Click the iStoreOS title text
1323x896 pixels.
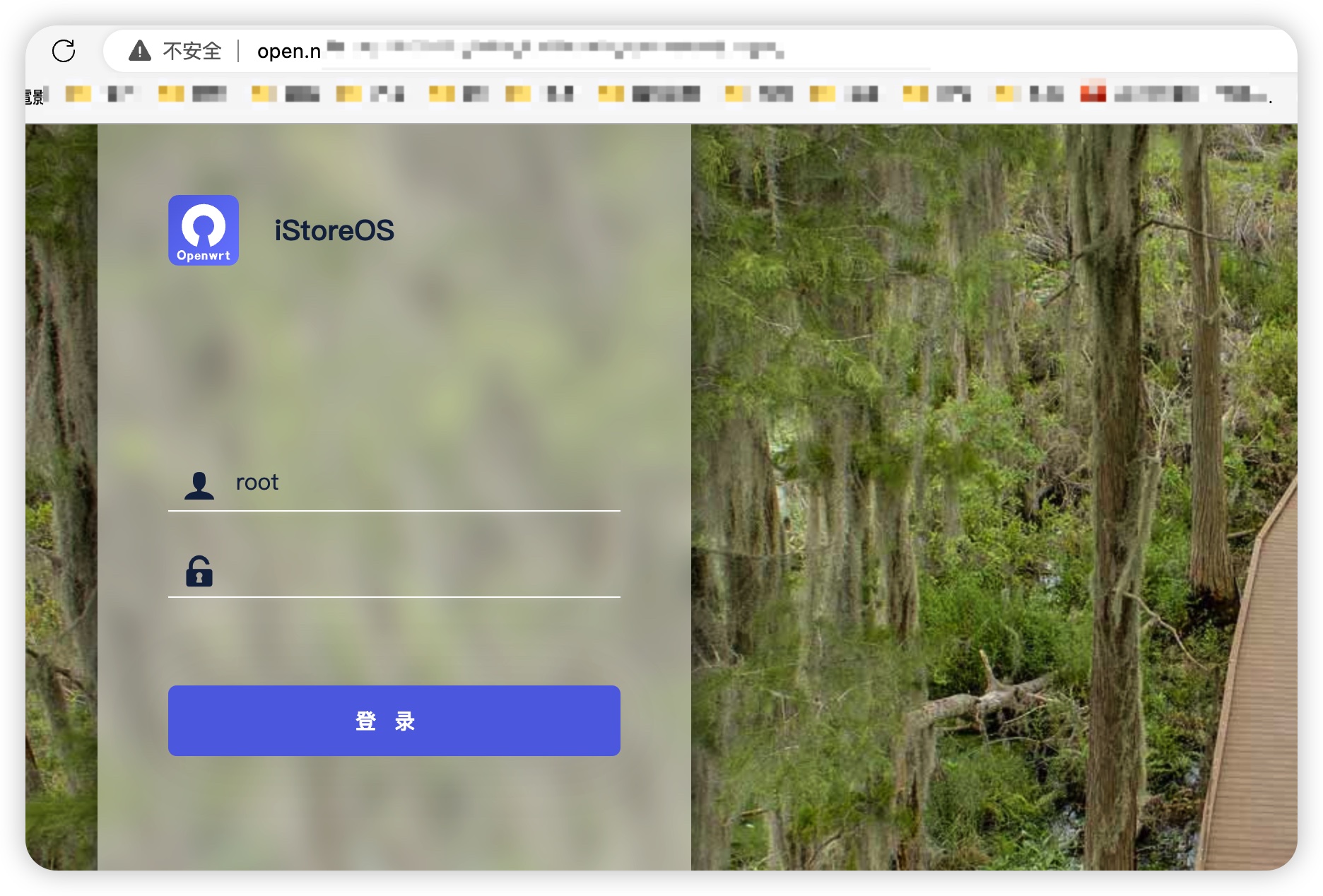pos(334,230)
